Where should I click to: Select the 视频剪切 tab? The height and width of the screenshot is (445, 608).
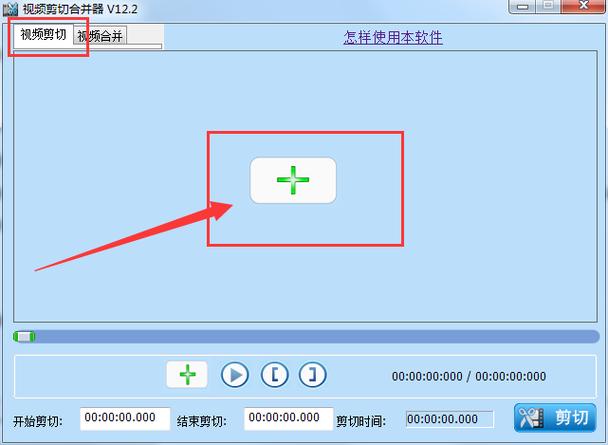(x=43, y=35)
